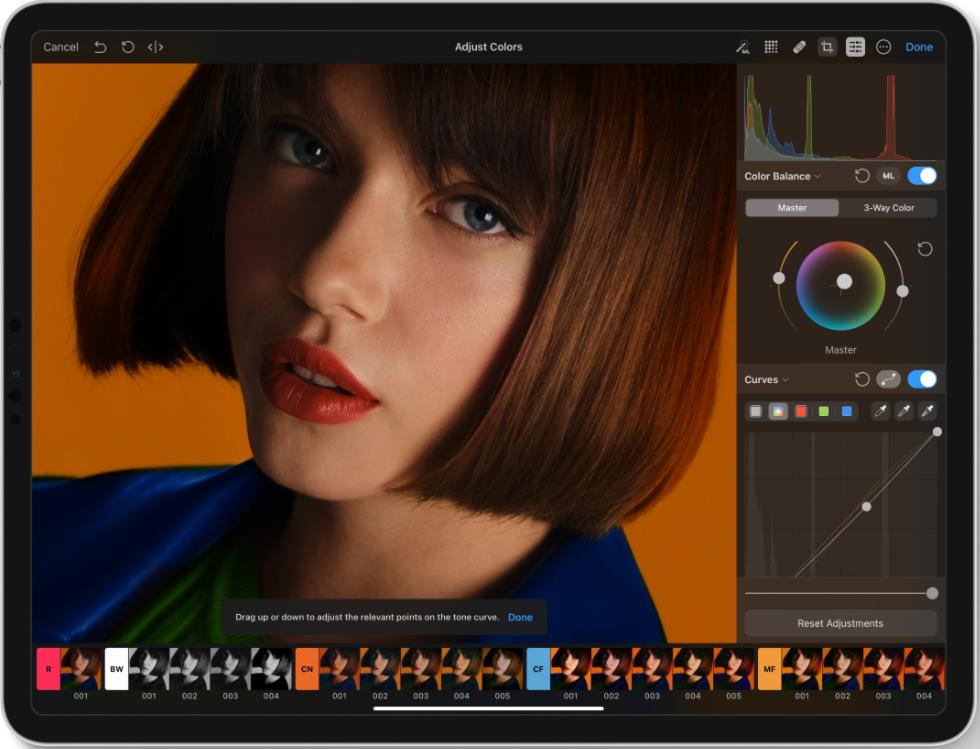Select the blue curve channel
The width and height of the screenshot is (980, 749).
847,411
